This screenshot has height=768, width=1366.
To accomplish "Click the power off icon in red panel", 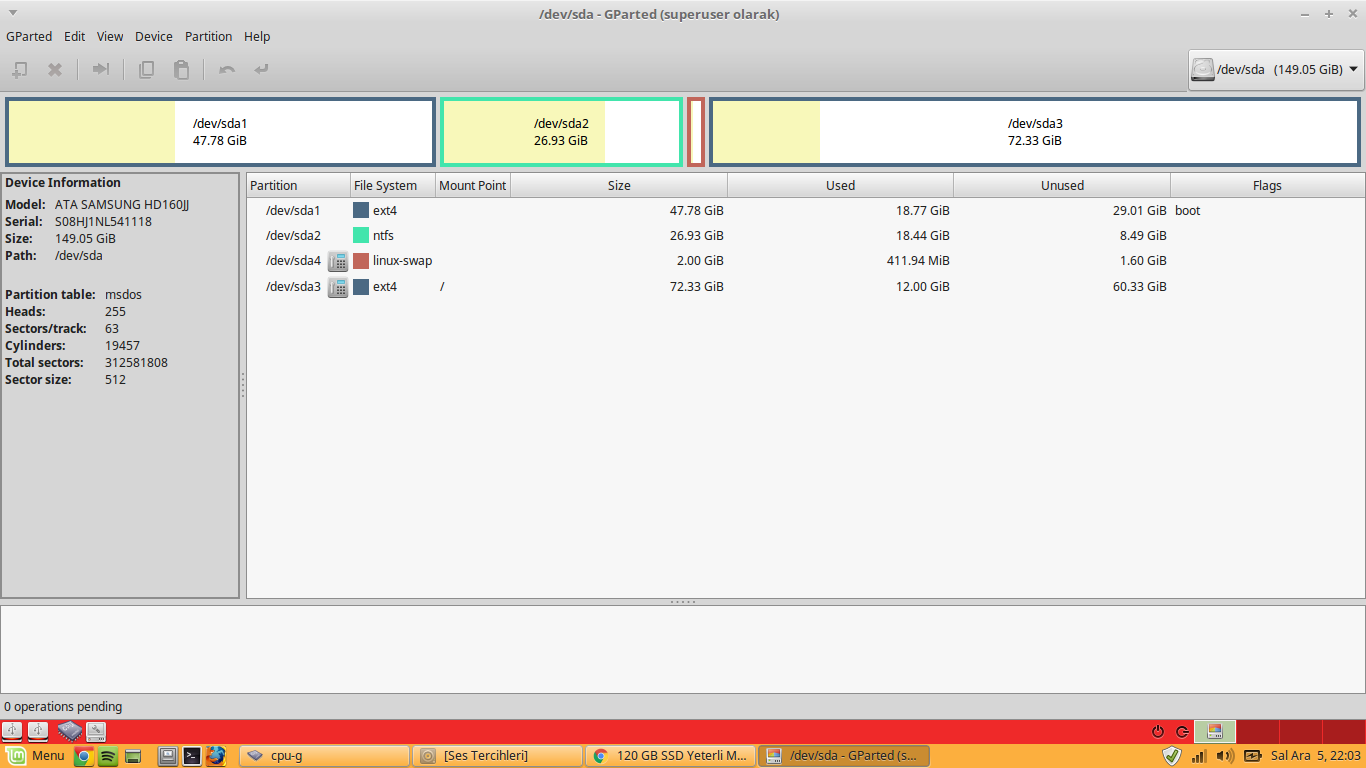I will pyautogui.click(x=1158, y=732).
